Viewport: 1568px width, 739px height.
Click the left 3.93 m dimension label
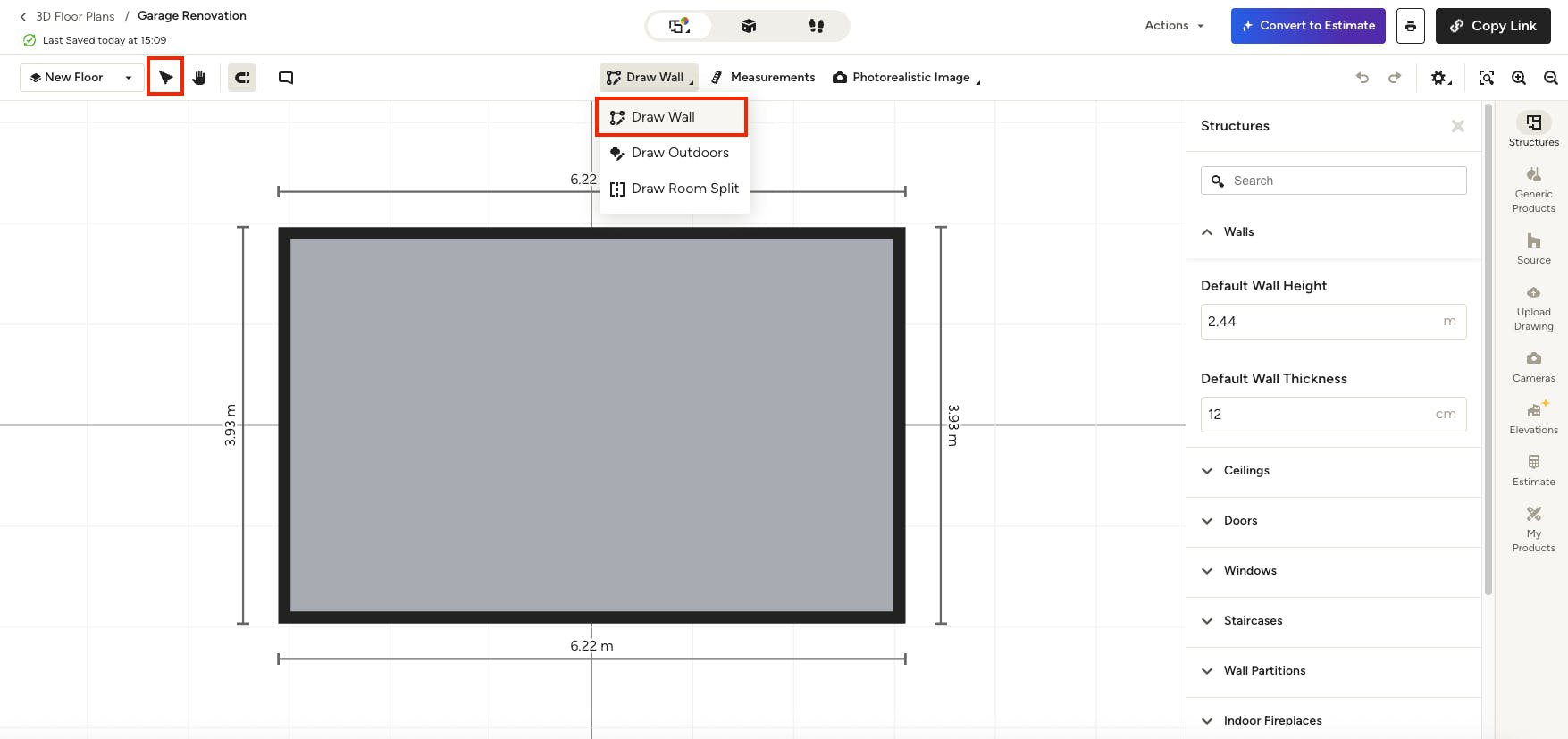coord(231,425)
